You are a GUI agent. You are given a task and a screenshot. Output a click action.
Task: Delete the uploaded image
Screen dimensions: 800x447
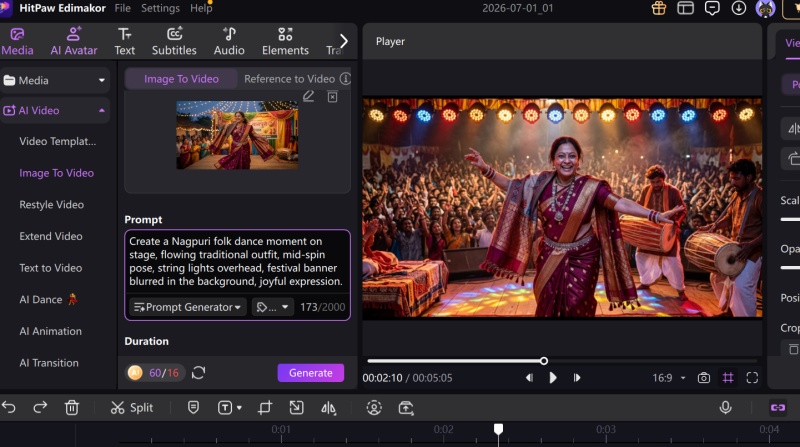tap(332, 96)
